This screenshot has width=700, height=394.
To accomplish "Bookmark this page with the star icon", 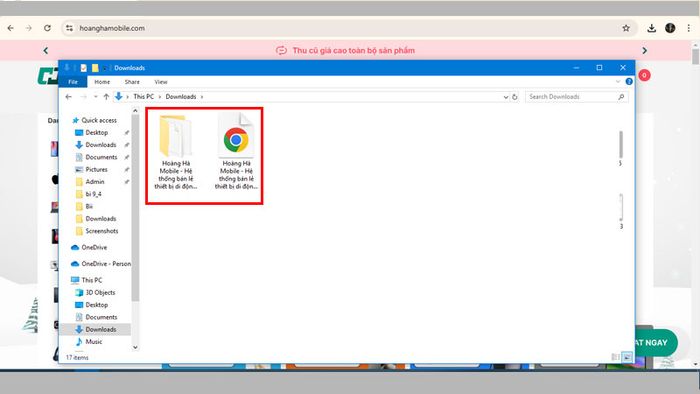I will tap(626, 28).
